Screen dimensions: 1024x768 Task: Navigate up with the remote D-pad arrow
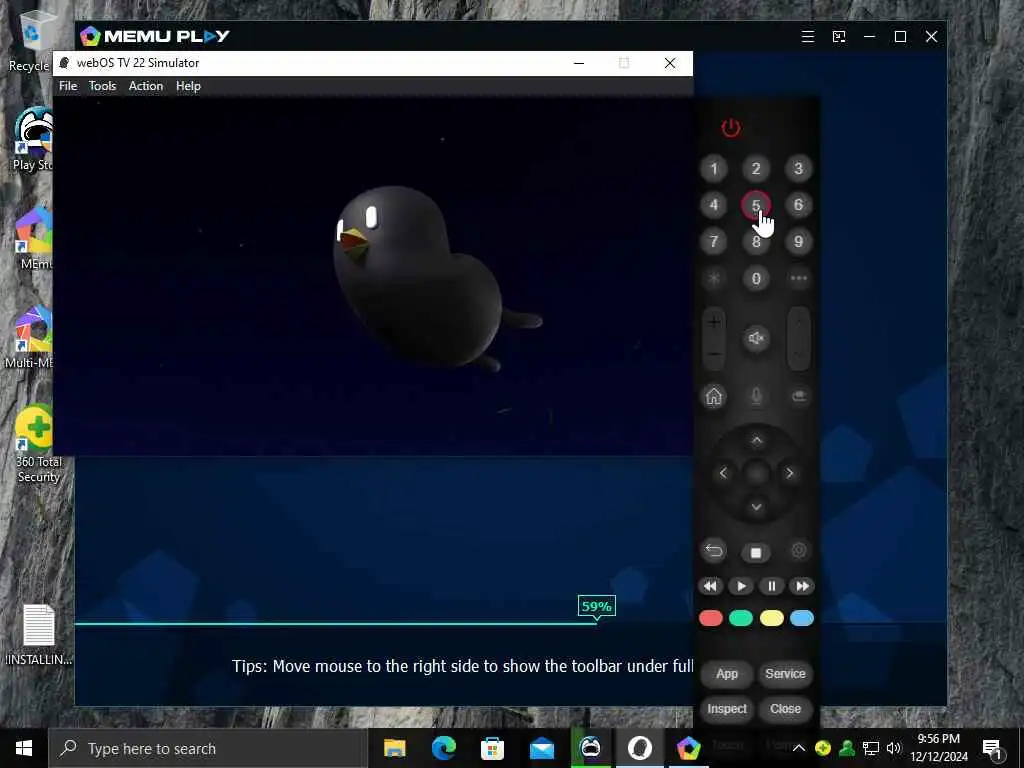(x=756, y=441)
